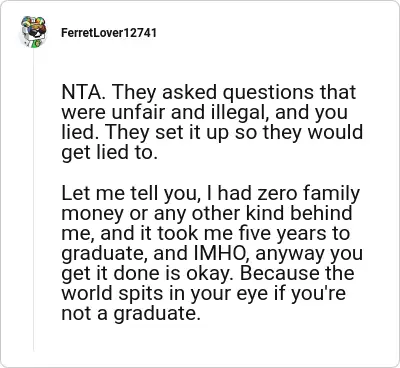Select the phrase 'unfair and illegal'
The width and height of the screenshot is (400, 368).
[x=186, y=112]
